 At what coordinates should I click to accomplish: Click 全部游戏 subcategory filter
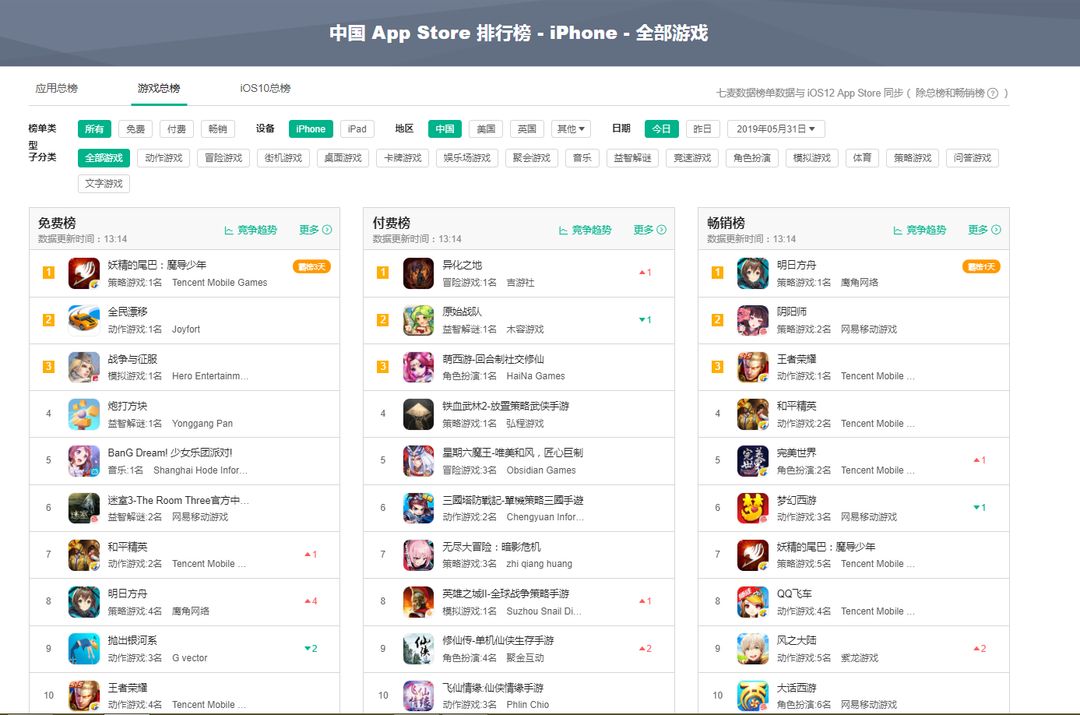coord(104,158)
